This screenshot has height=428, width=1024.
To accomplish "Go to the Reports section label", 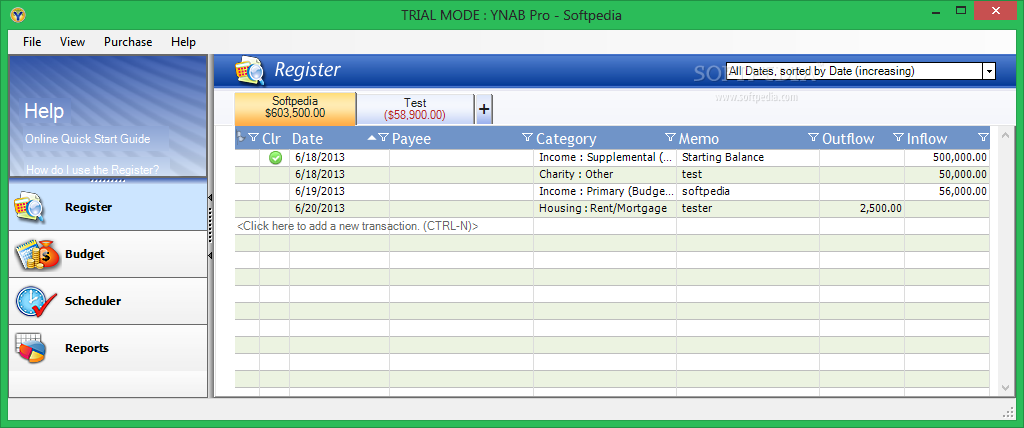I will coord(87,348).
